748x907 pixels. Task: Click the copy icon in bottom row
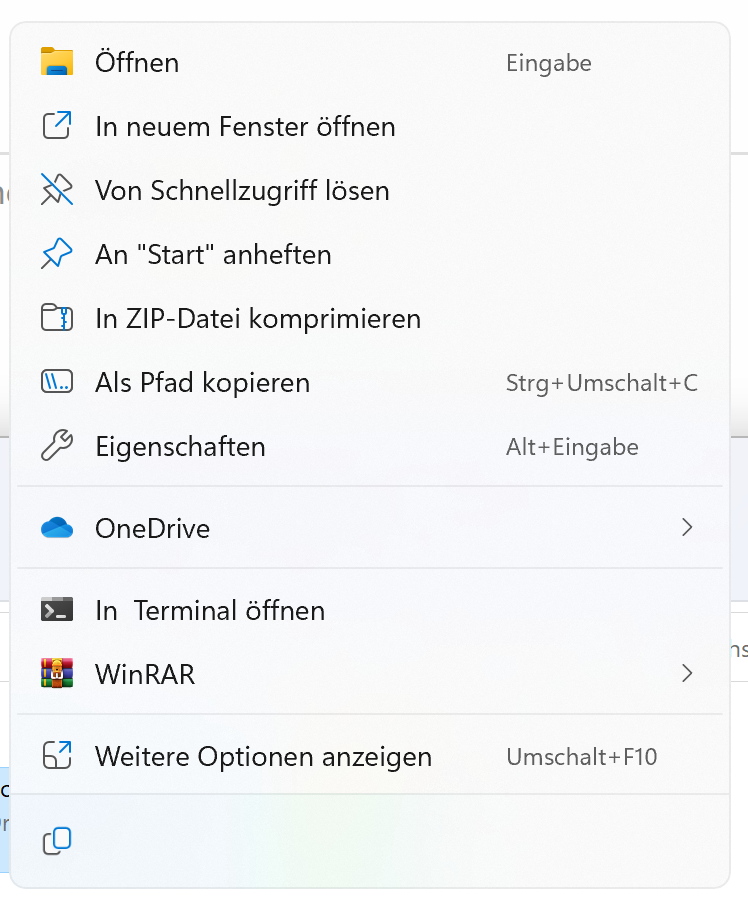(x=57, y=842)
